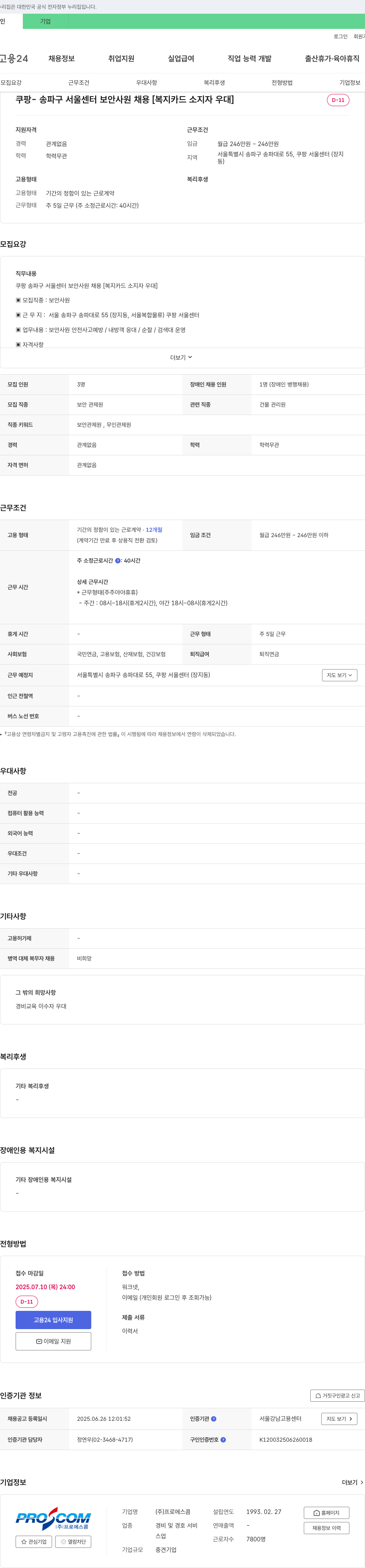Expand job description with 더보기
365x1568 pixels.
pos(181,357)
